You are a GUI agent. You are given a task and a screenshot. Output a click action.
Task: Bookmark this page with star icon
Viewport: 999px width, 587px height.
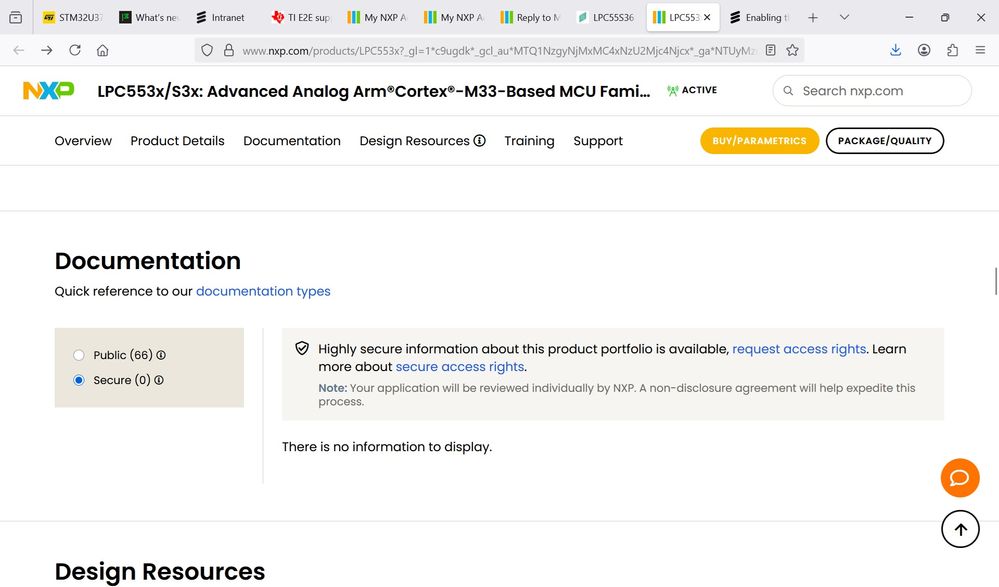pos(792,50)
